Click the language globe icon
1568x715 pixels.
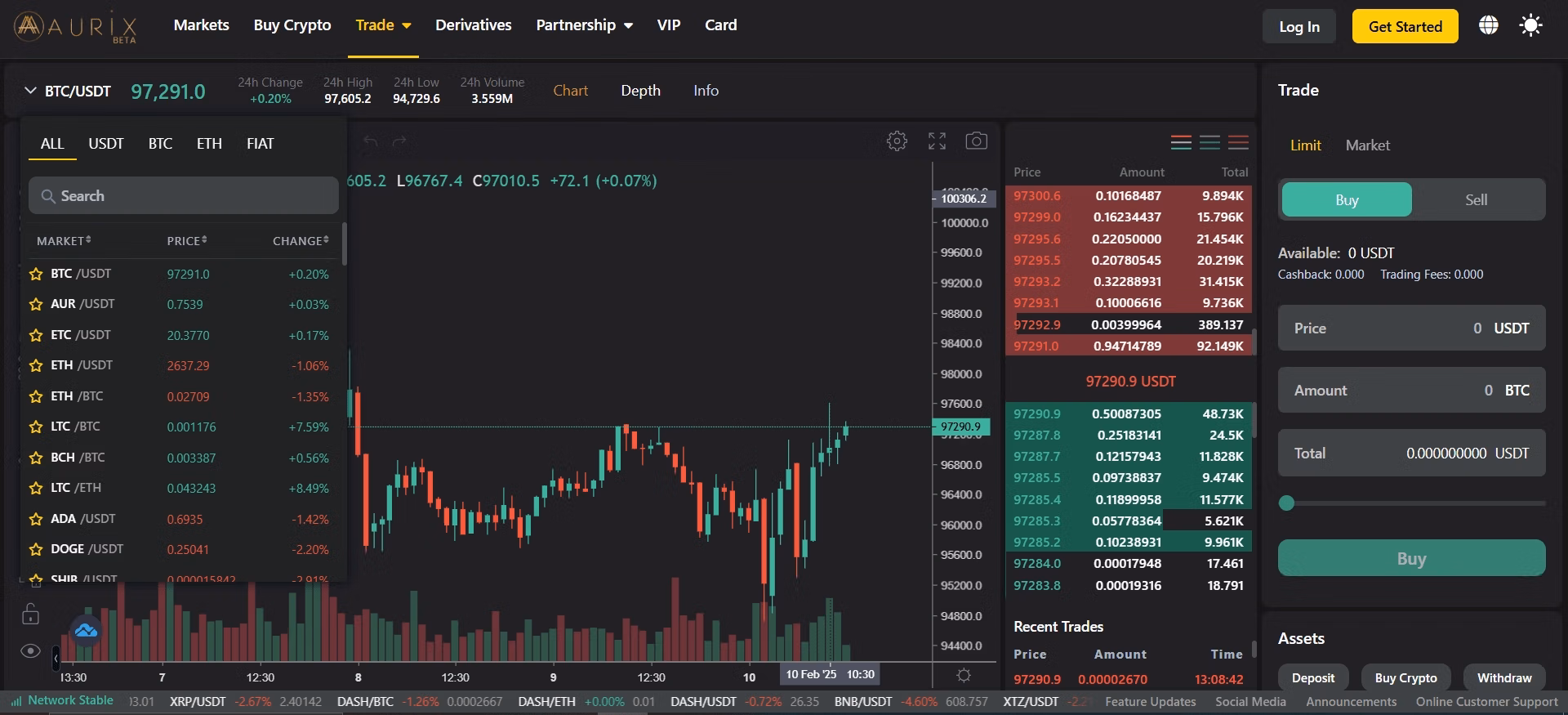coord(1489,25)
